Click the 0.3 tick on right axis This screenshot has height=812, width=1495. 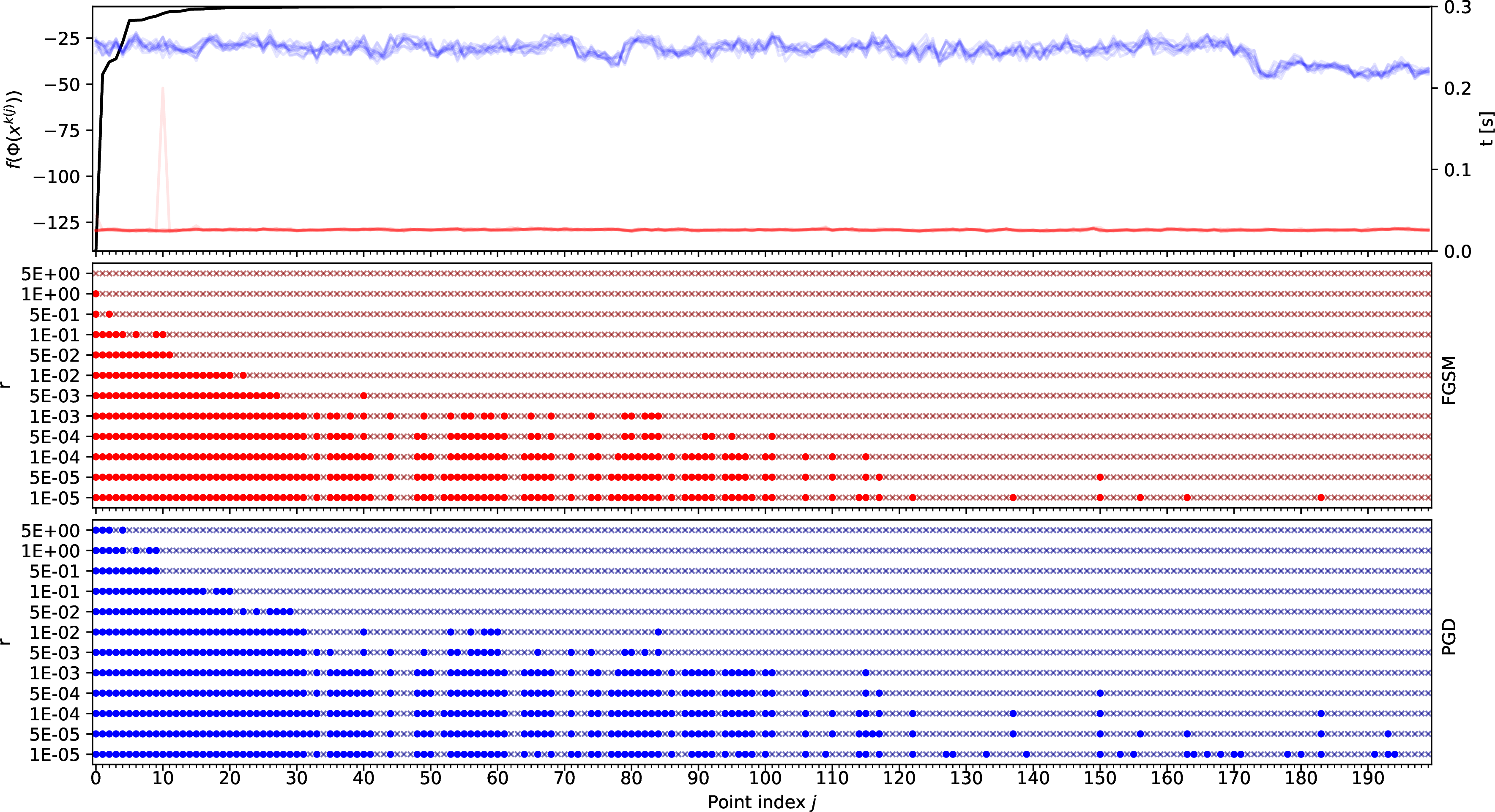[x=1457, y=8]
